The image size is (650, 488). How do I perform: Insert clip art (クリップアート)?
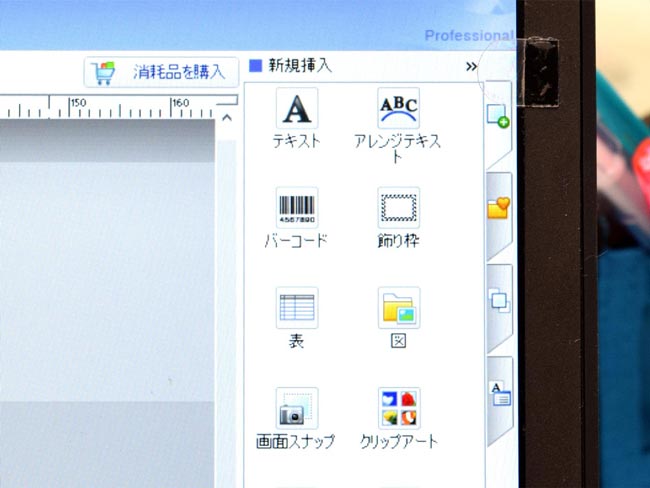click(x=399, y=408)
